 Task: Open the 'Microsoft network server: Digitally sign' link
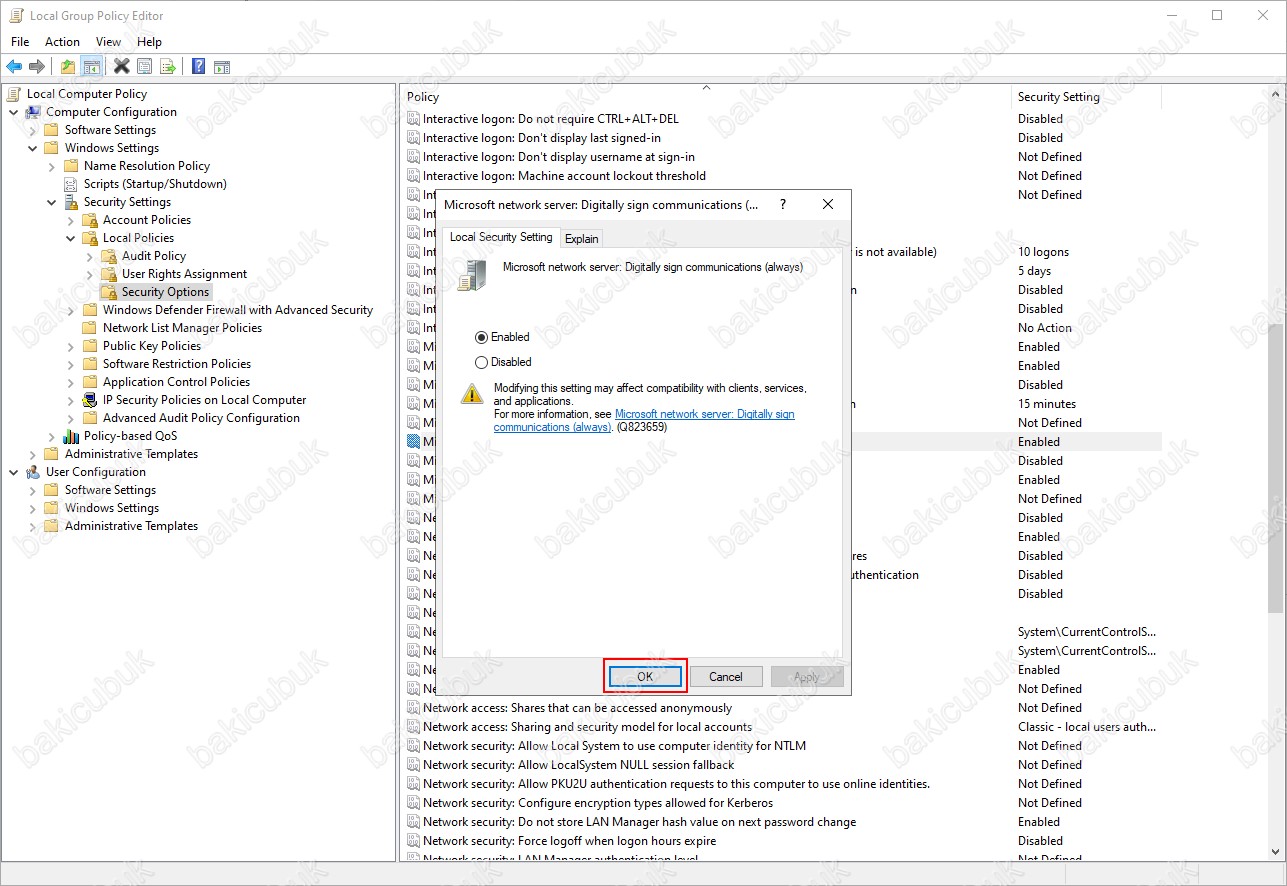coord(644,420)
